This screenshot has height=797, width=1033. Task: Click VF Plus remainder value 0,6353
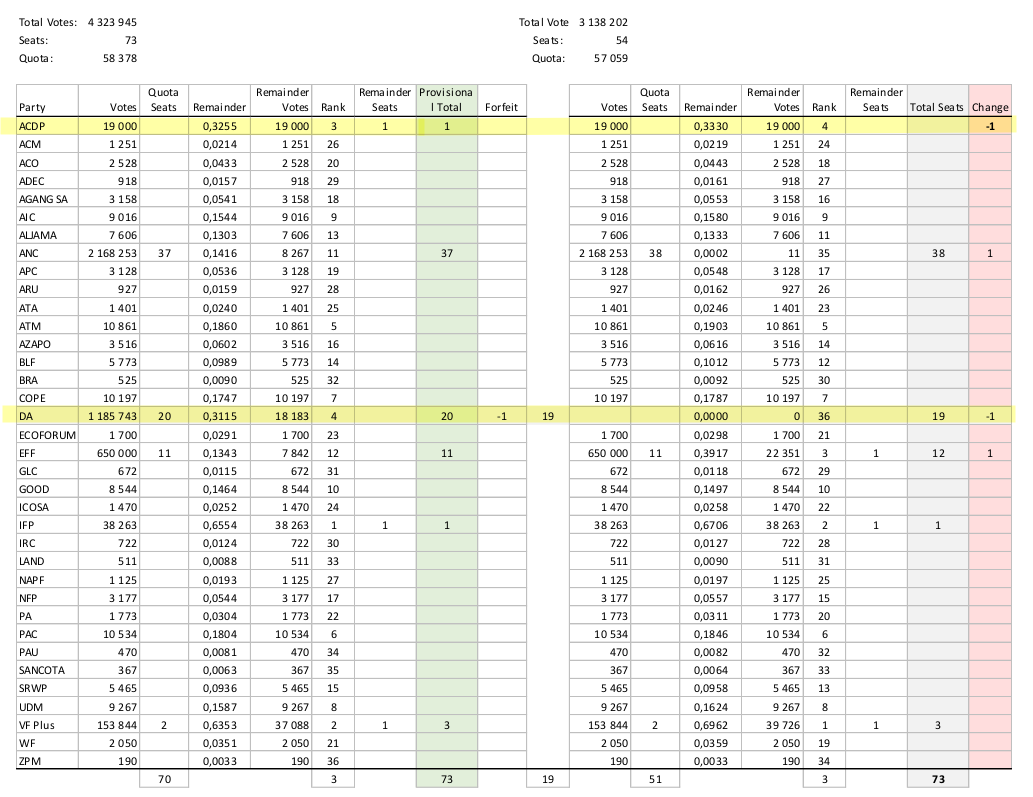pos(220,725)
